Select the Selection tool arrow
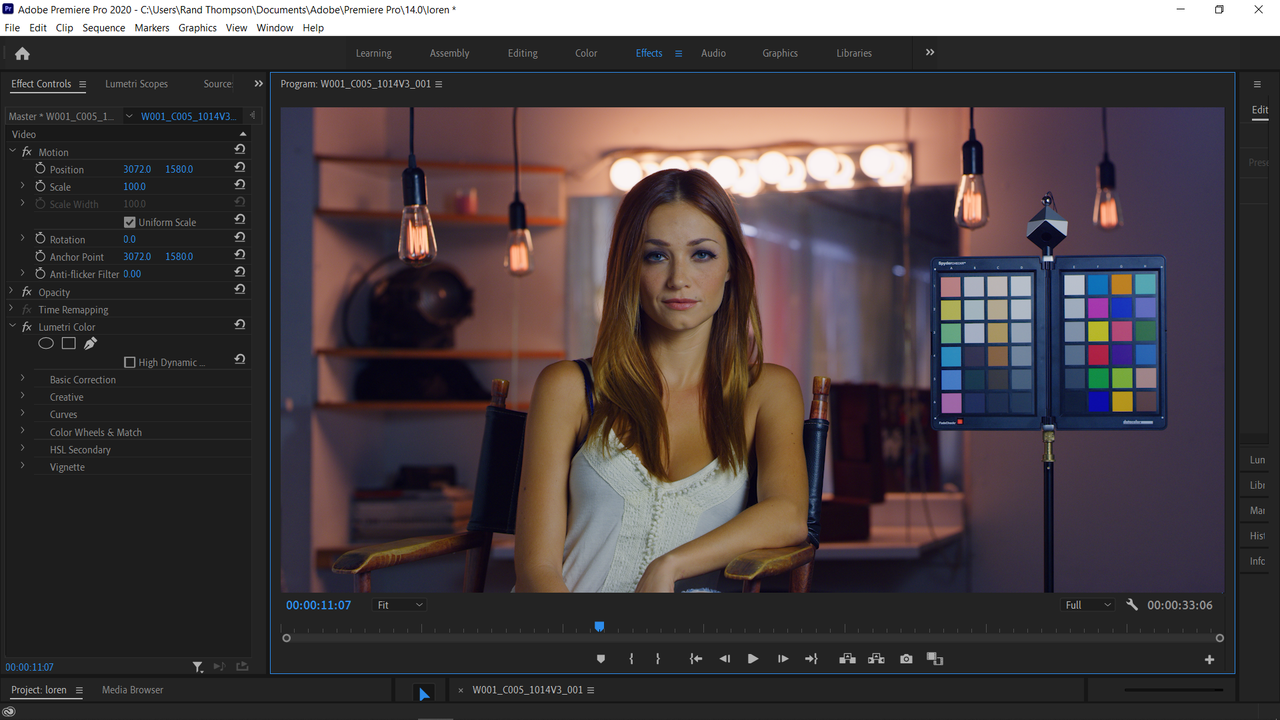Viewport: 1280px width, 720px height. point(423,694)
